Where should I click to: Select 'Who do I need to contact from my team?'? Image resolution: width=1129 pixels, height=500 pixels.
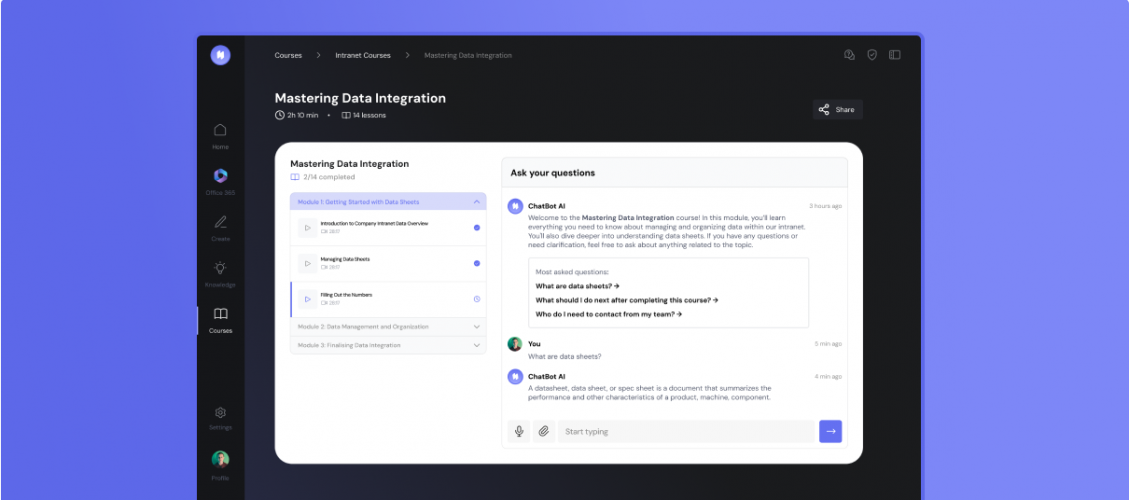point(608,314)
